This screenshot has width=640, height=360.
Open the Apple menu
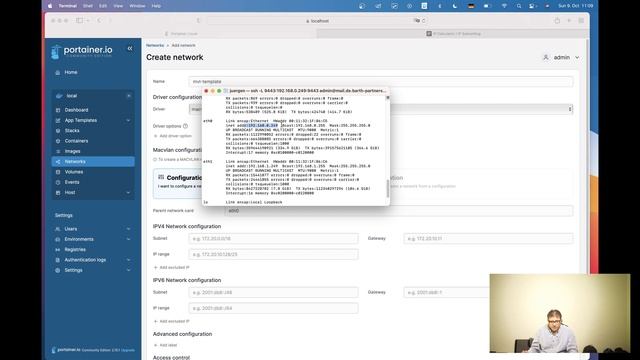click(50, 6)
